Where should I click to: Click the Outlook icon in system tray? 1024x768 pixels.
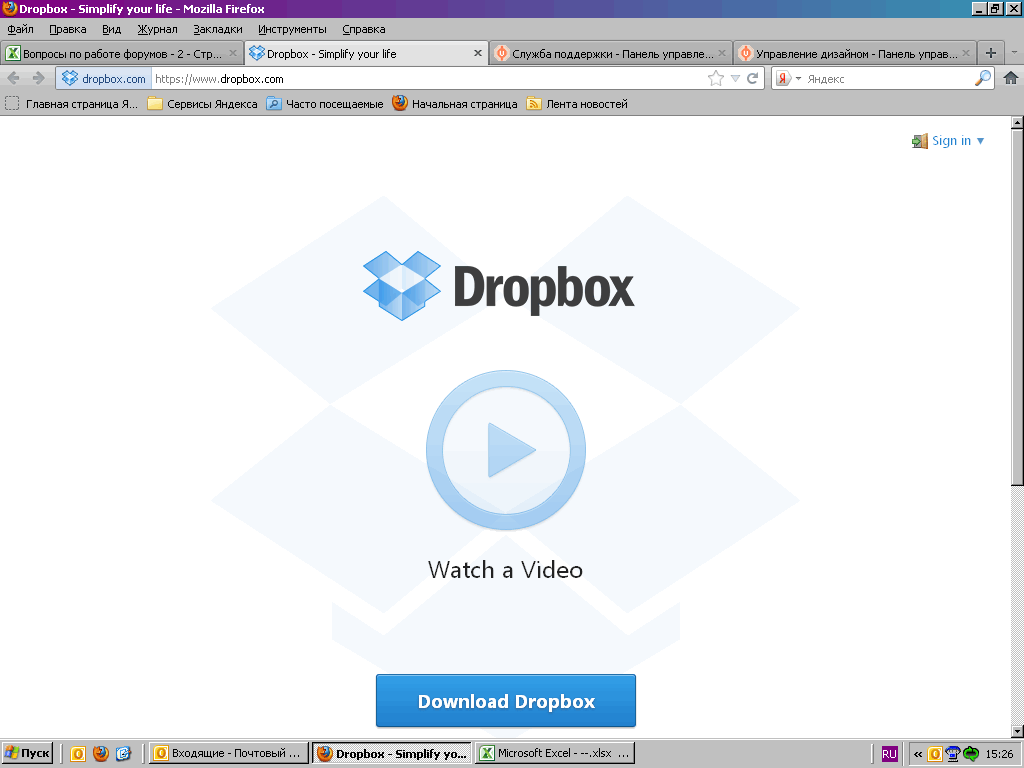point(935,754)
